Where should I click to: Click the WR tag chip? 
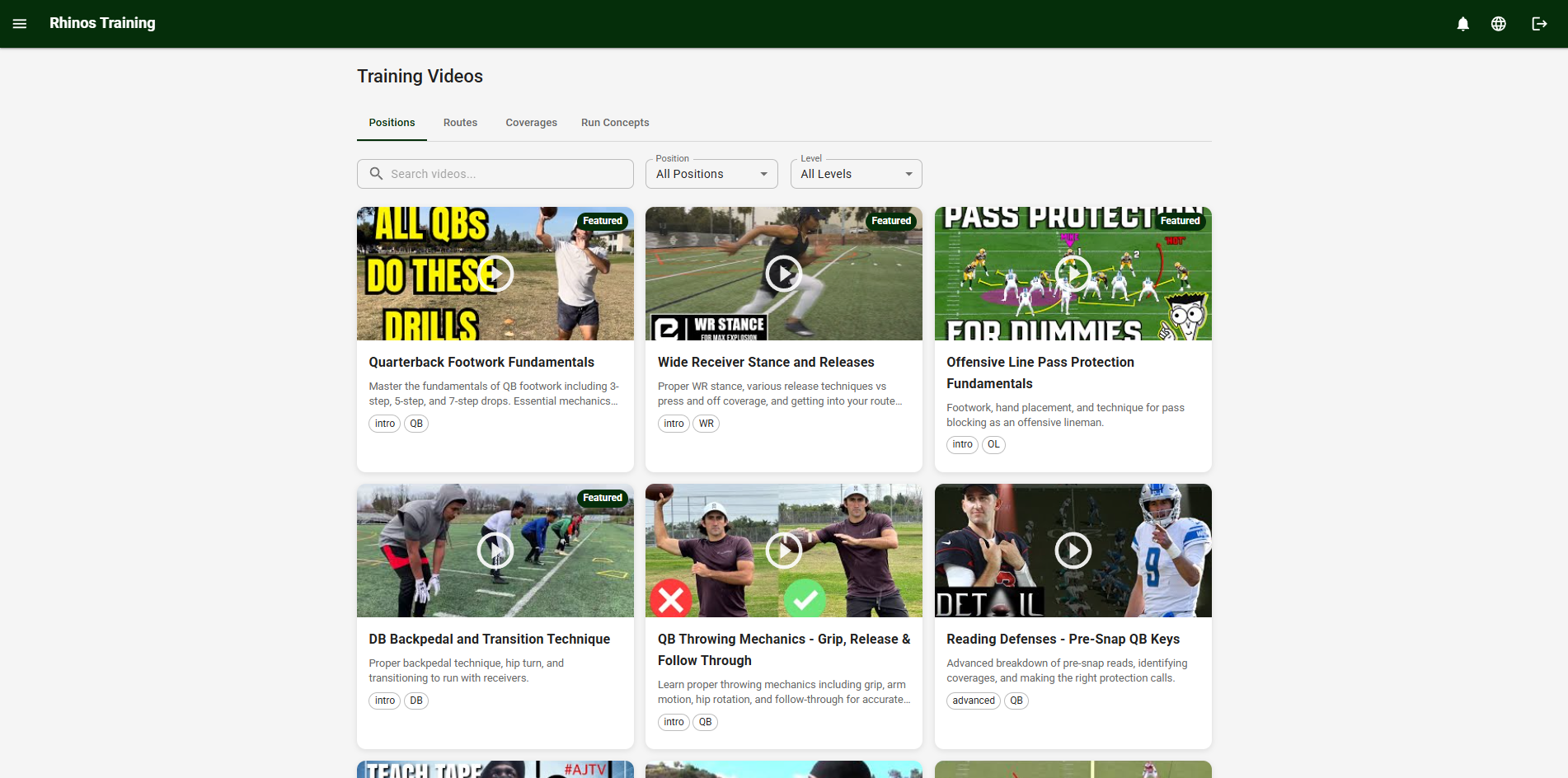tap(707, 424)
